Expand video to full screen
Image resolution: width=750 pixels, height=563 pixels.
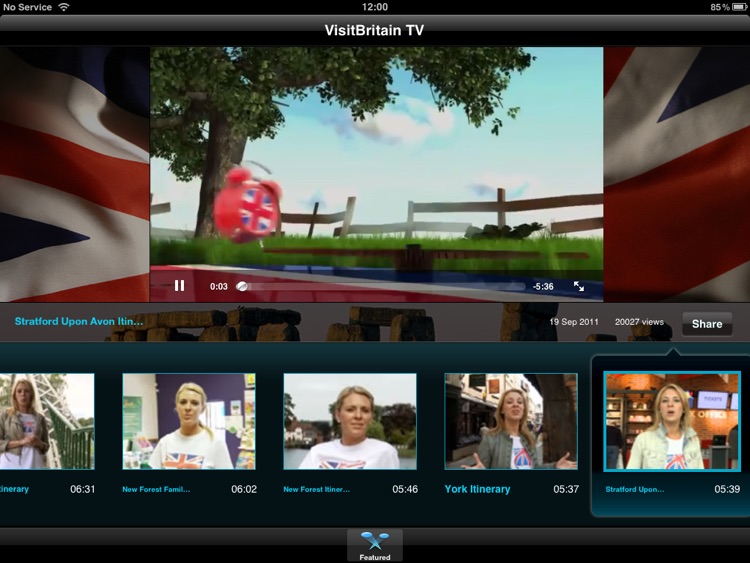tap(579, 286)
